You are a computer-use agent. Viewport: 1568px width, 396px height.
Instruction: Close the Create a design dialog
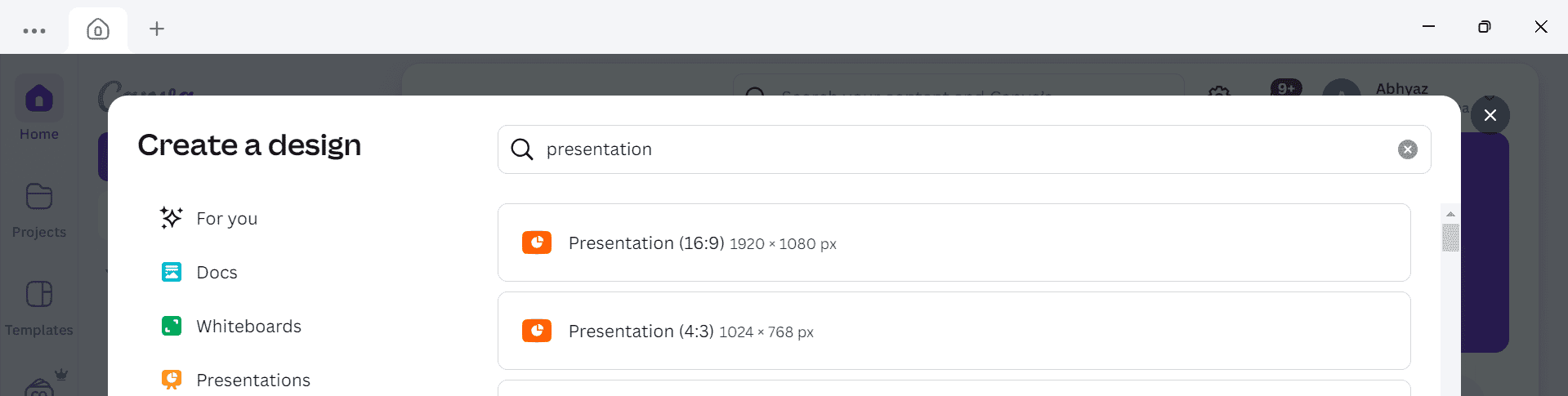(1490, 115)
